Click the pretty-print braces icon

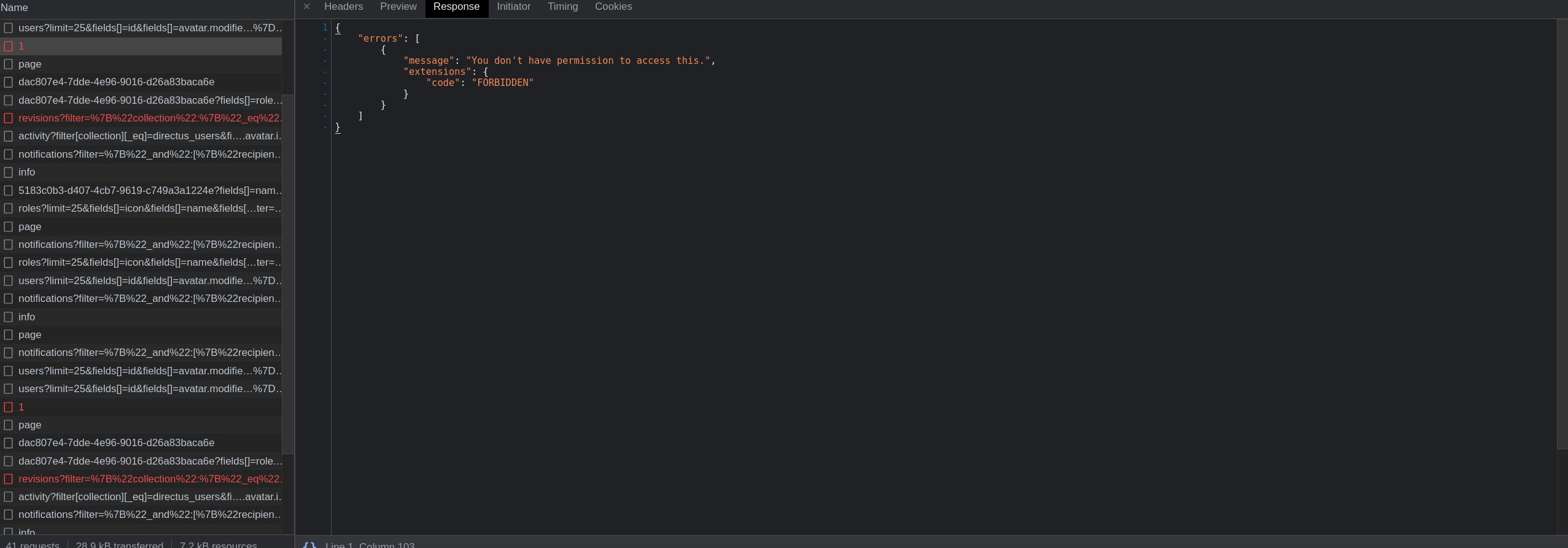(309, 545)
